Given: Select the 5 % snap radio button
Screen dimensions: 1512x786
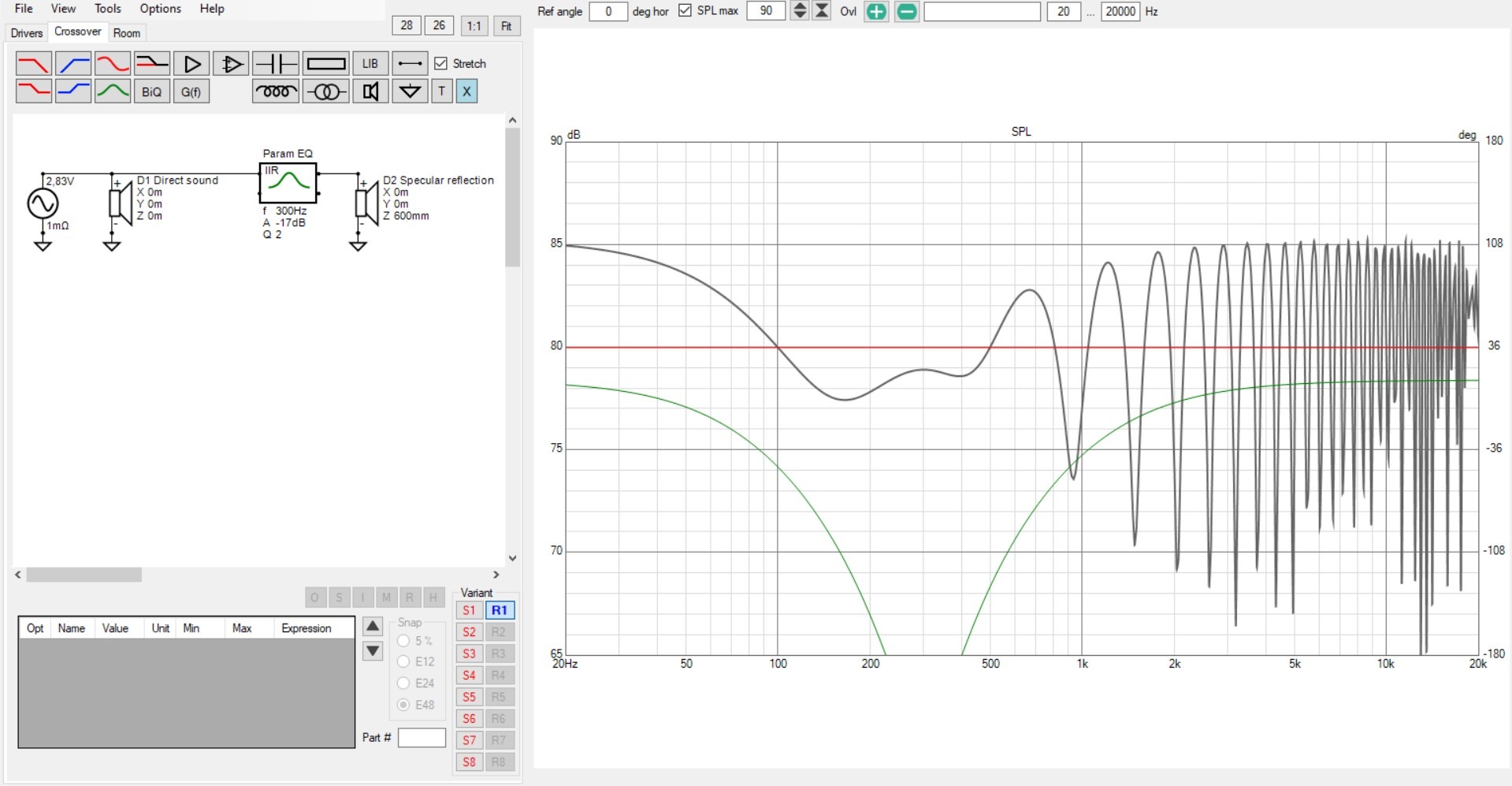Looking at the screenshot, I should 403,641.
